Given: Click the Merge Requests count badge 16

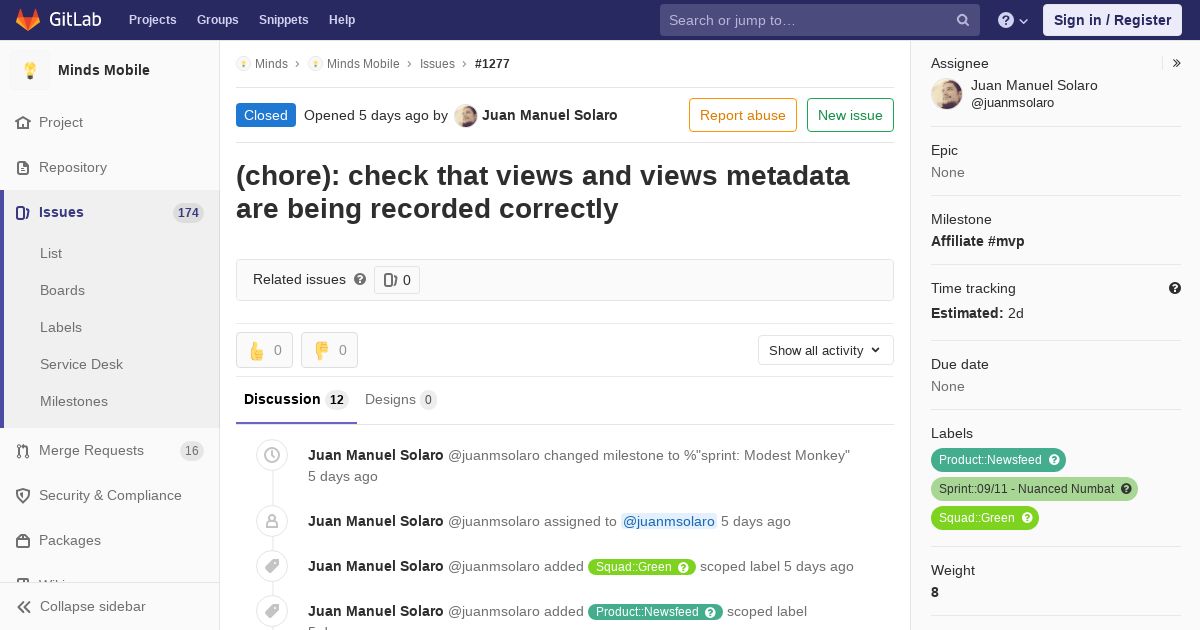Looking at the screenshot, I should [x=192, y=451].
